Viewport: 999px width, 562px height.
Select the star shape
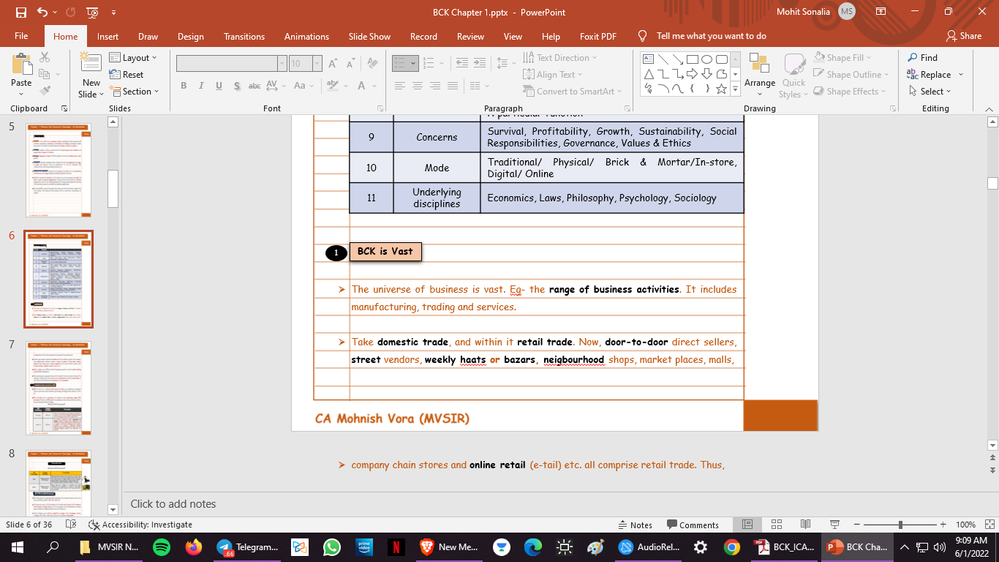721,89
